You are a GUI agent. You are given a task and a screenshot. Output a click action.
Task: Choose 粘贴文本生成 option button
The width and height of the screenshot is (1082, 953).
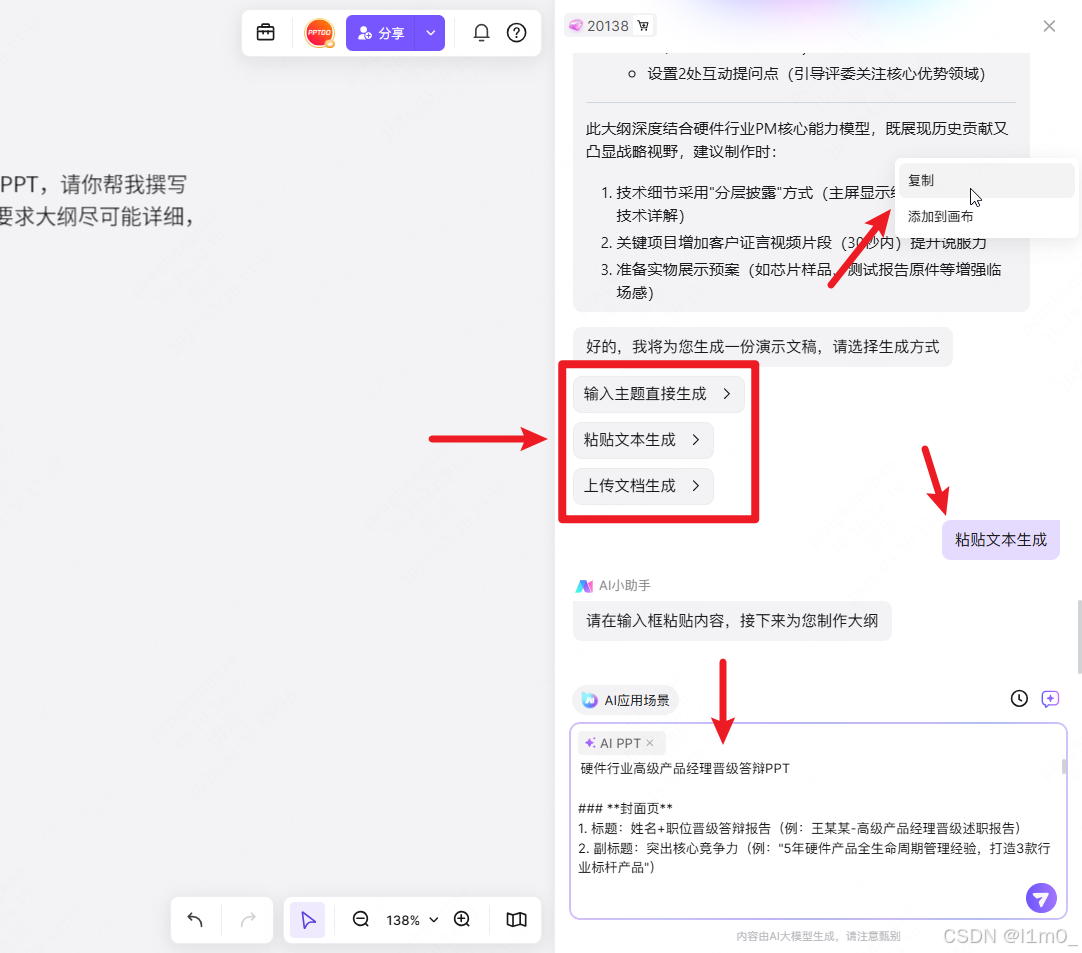(643, 440)
